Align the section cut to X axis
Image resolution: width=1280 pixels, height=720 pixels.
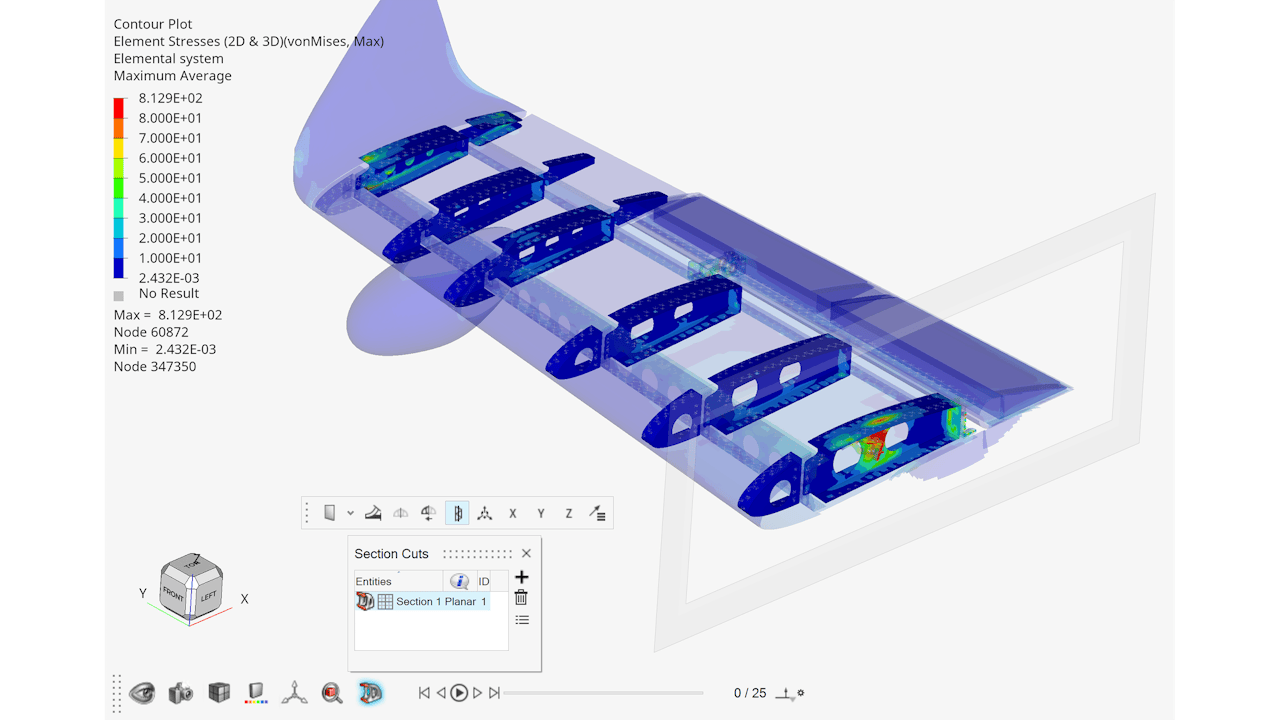pos(513,513)
